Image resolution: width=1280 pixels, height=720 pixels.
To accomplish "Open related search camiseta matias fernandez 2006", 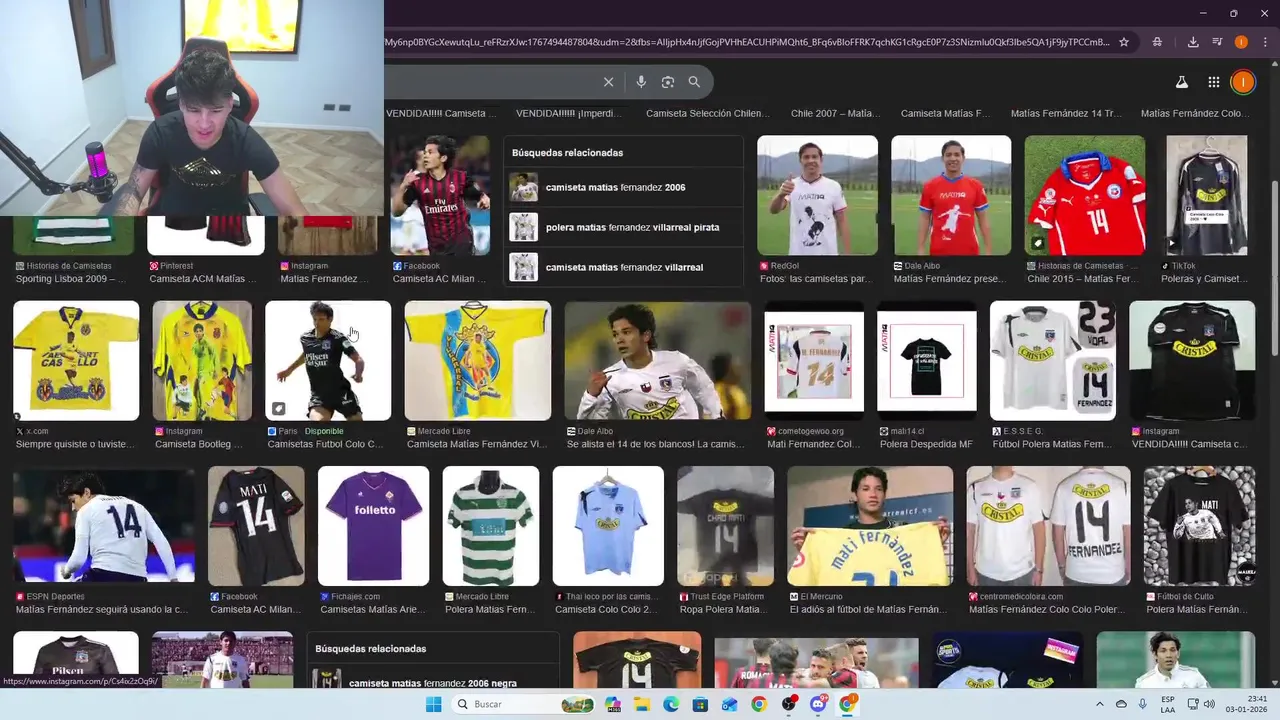I will pos(625,187).
